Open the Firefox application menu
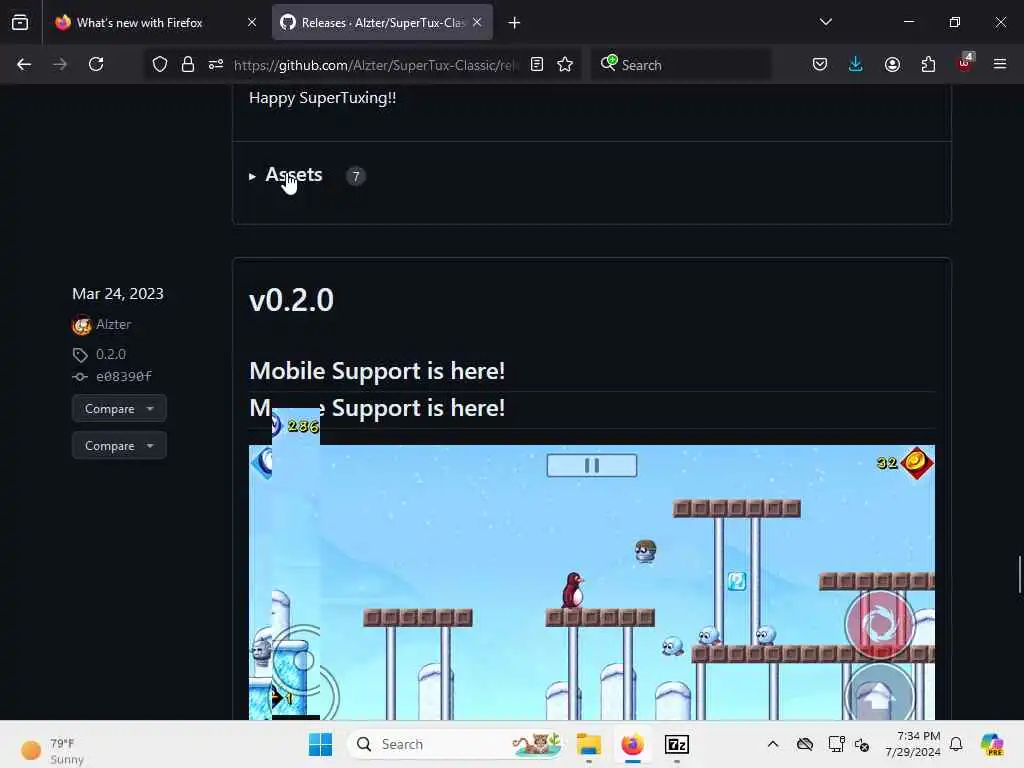The width and height of the screenshot is (1024, 768). 1000,65
